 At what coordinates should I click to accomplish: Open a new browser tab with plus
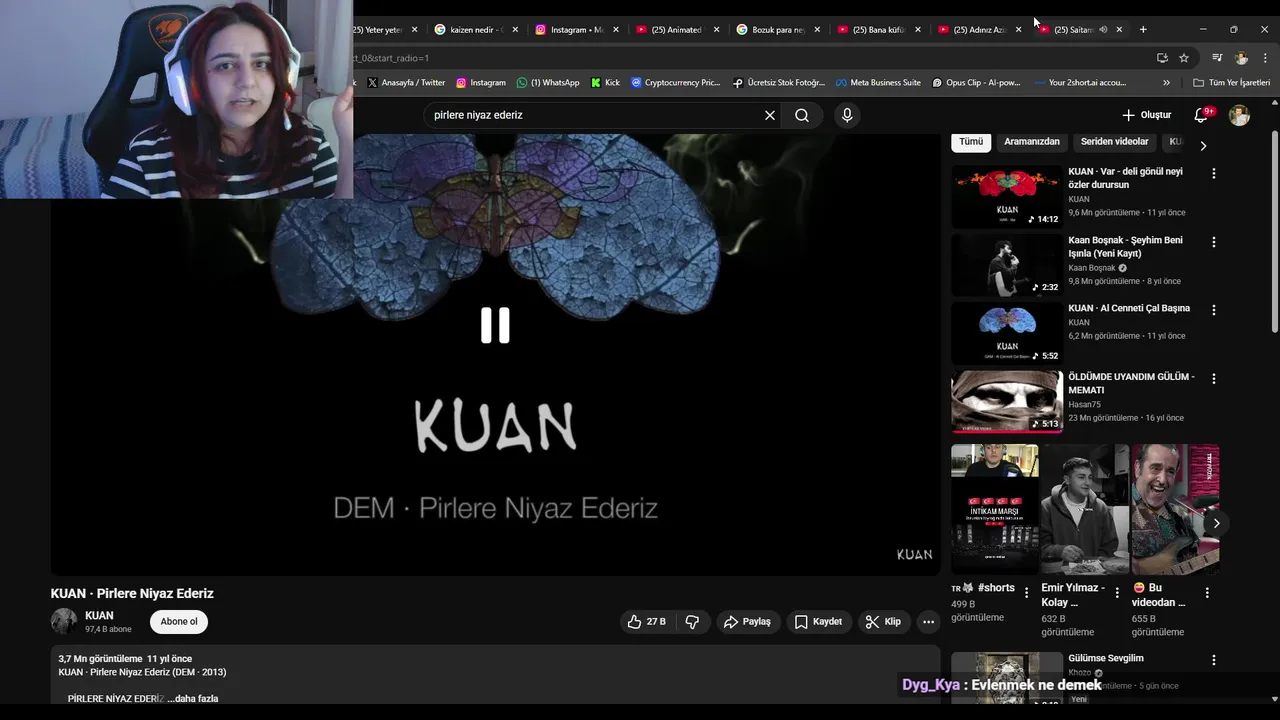click(1143, 30)
